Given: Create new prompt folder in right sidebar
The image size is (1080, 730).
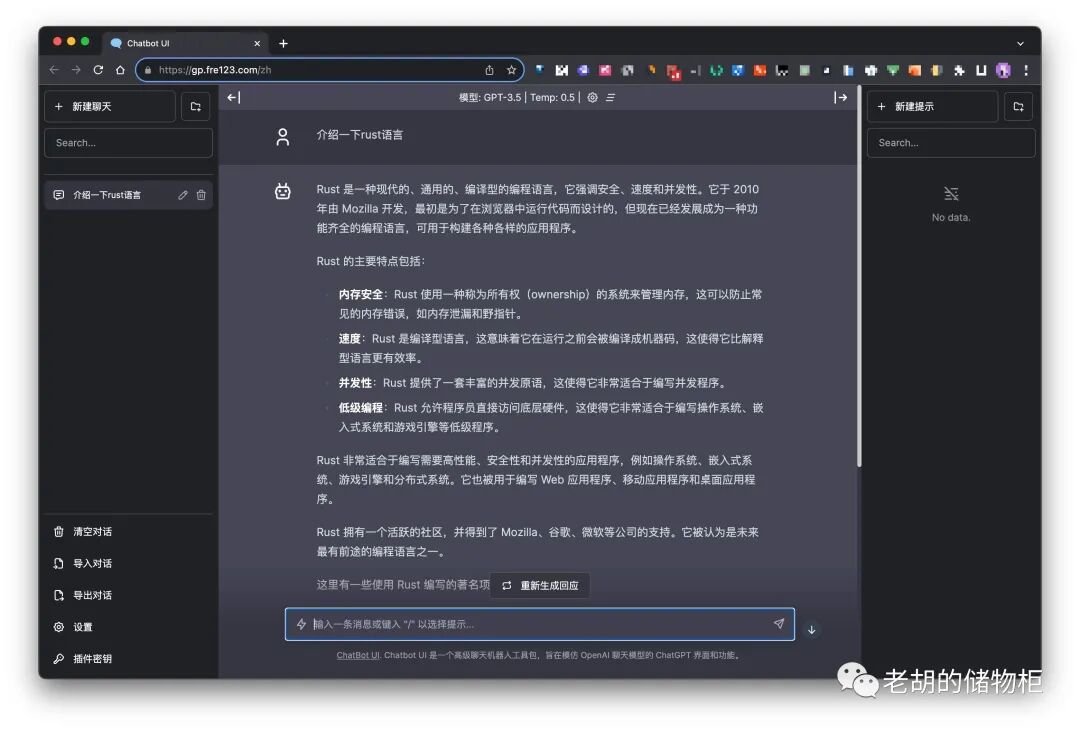Looking at the screenshot, I should tap(1018, 107).
